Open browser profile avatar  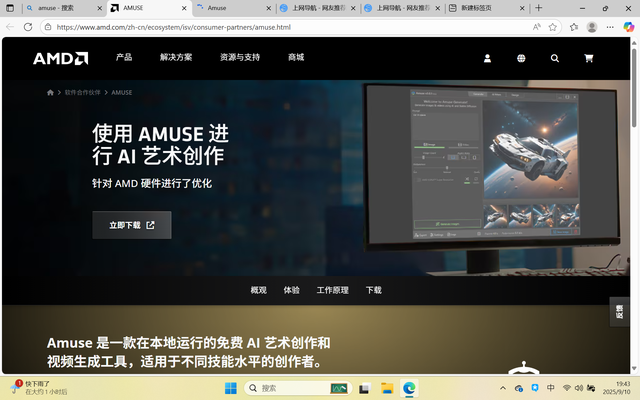[592, 27]
